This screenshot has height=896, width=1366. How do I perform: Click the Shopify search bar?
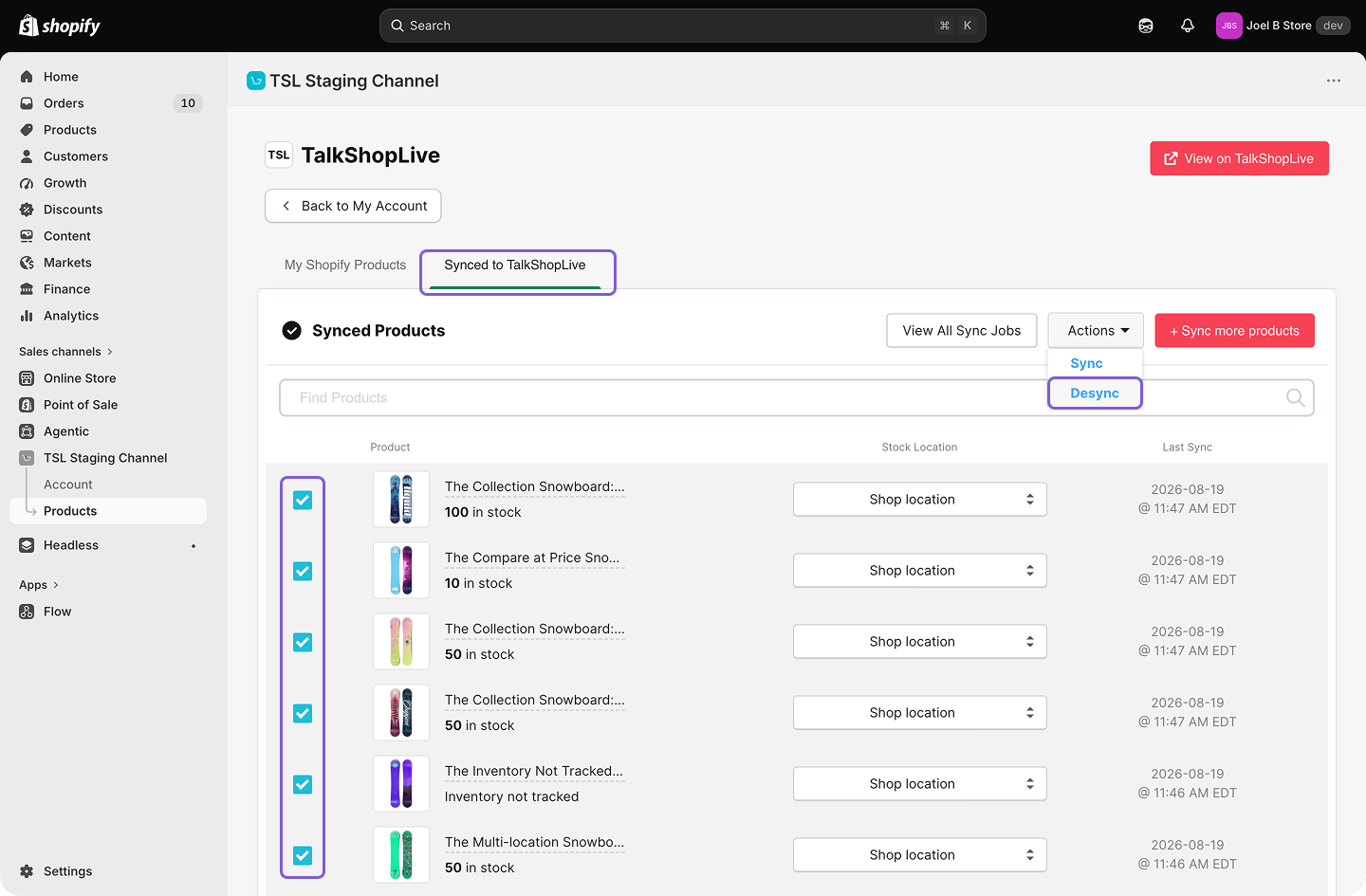[683, 26]
